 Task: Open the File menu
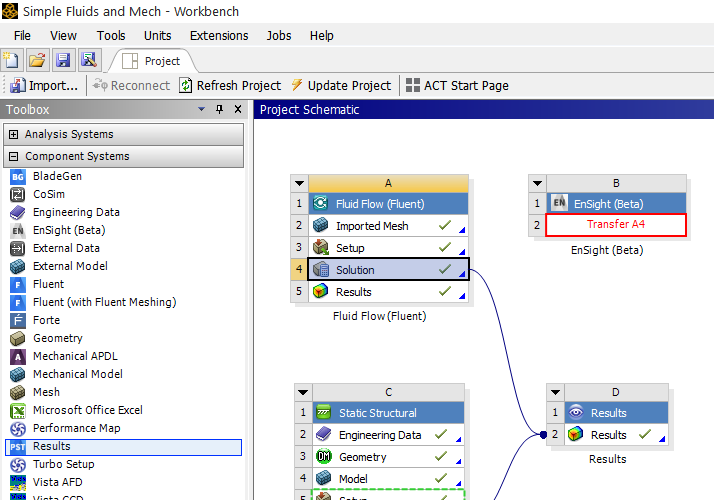pos(22,36)
